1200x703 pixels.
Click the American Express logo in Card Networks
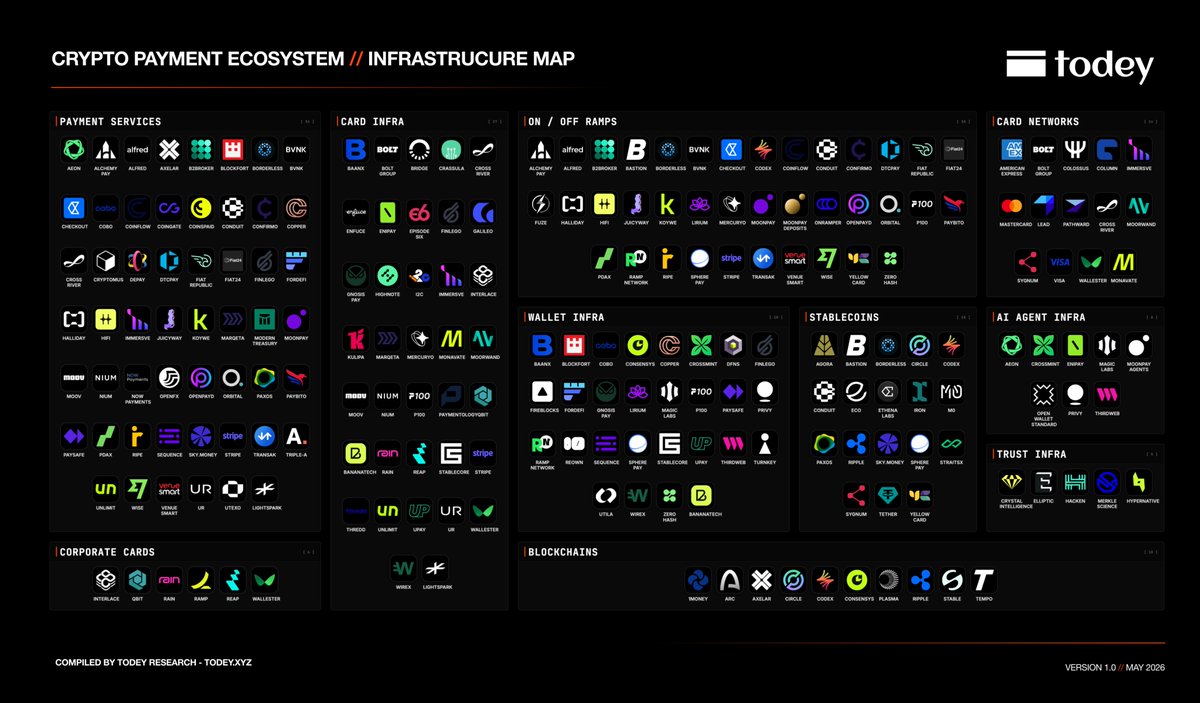1012,150
